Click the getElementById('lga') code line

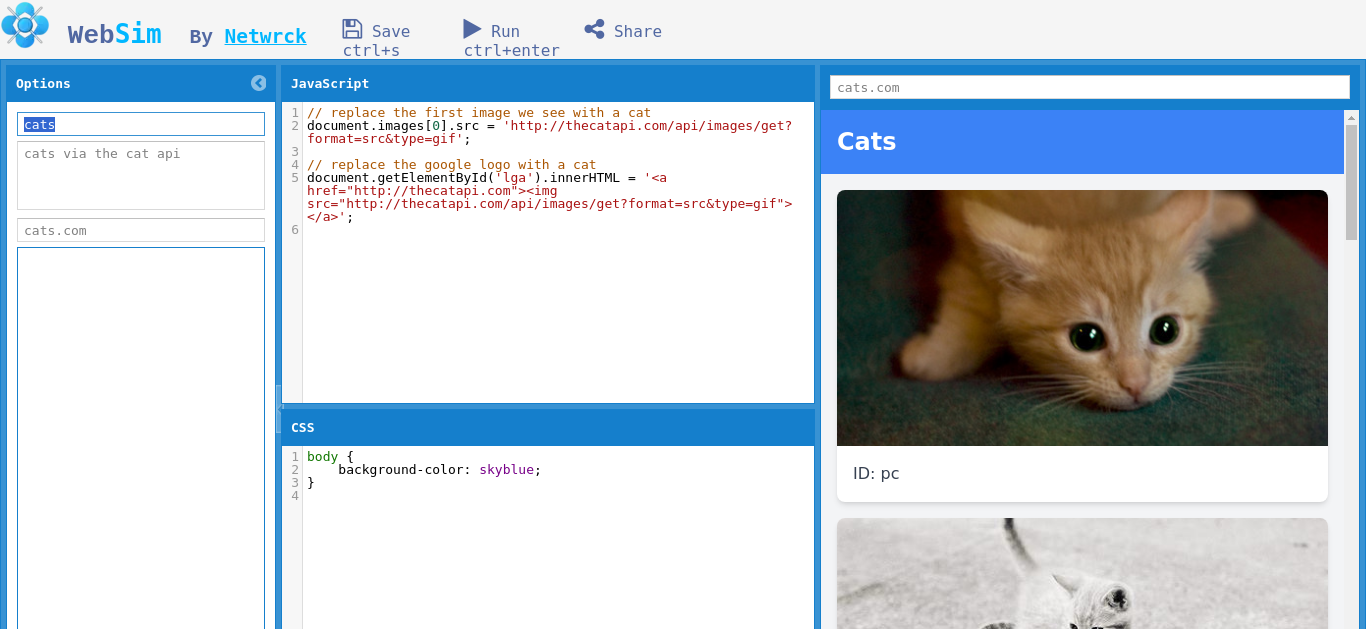coord(550,197)
